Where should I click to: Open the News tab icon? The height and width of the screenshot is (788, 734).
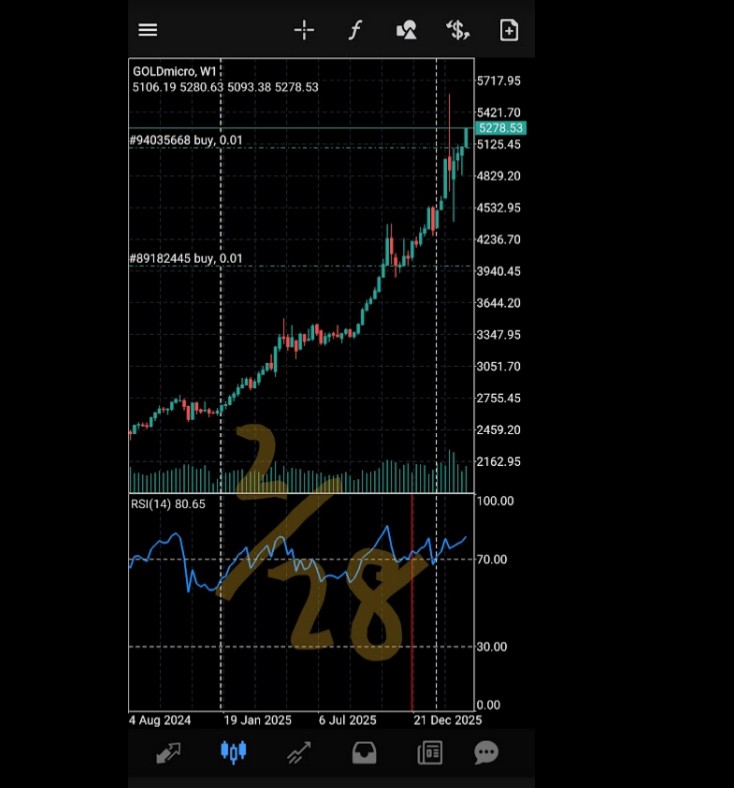click(430, 753)
